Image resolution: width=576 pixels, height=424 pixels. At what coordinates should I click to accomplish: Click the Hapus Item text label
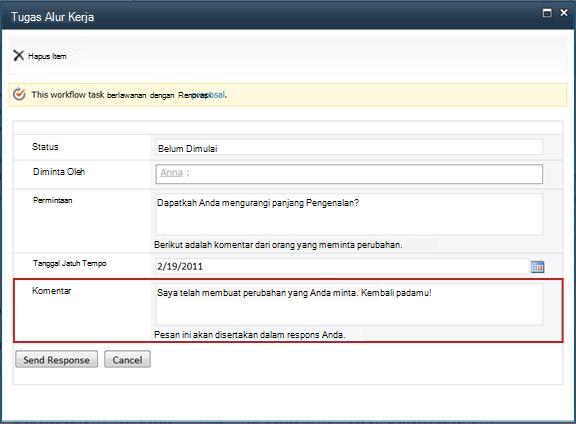point(47,56)
